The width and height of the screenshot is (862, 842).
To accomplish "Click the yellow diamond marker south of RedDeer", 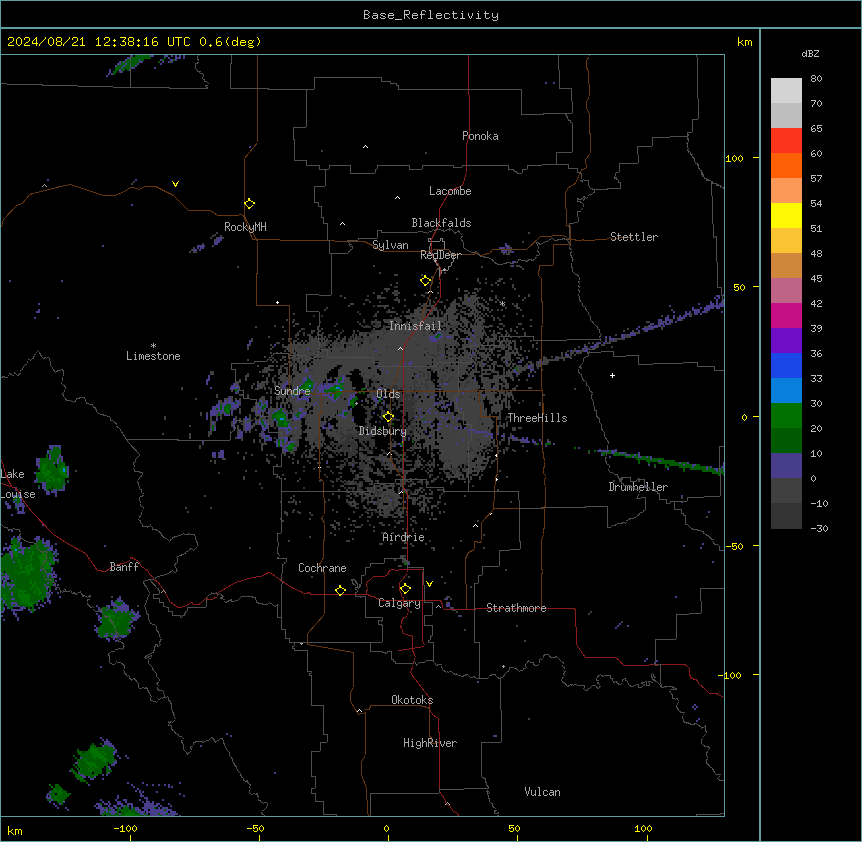I will [425, 281].
